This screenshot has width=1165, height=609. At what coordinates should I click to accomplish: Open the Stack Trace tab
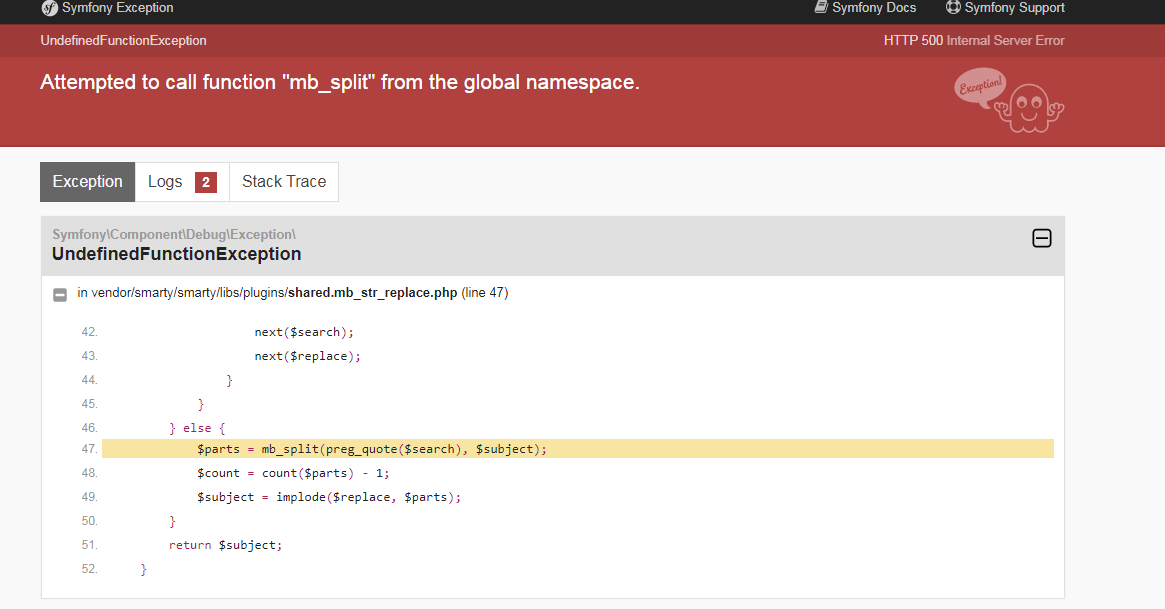284,182
